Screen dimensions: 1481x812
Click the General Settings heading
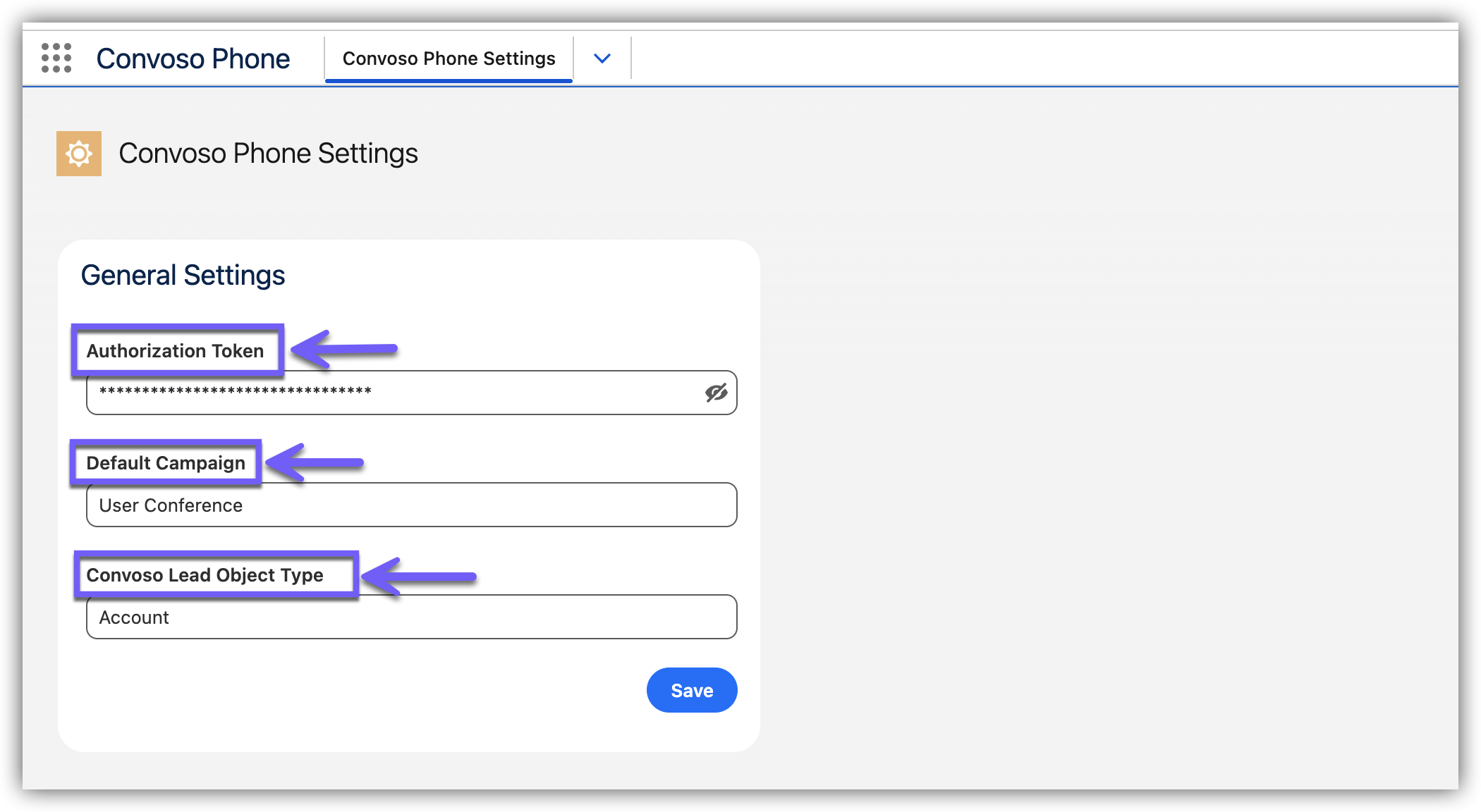[183, 275]
